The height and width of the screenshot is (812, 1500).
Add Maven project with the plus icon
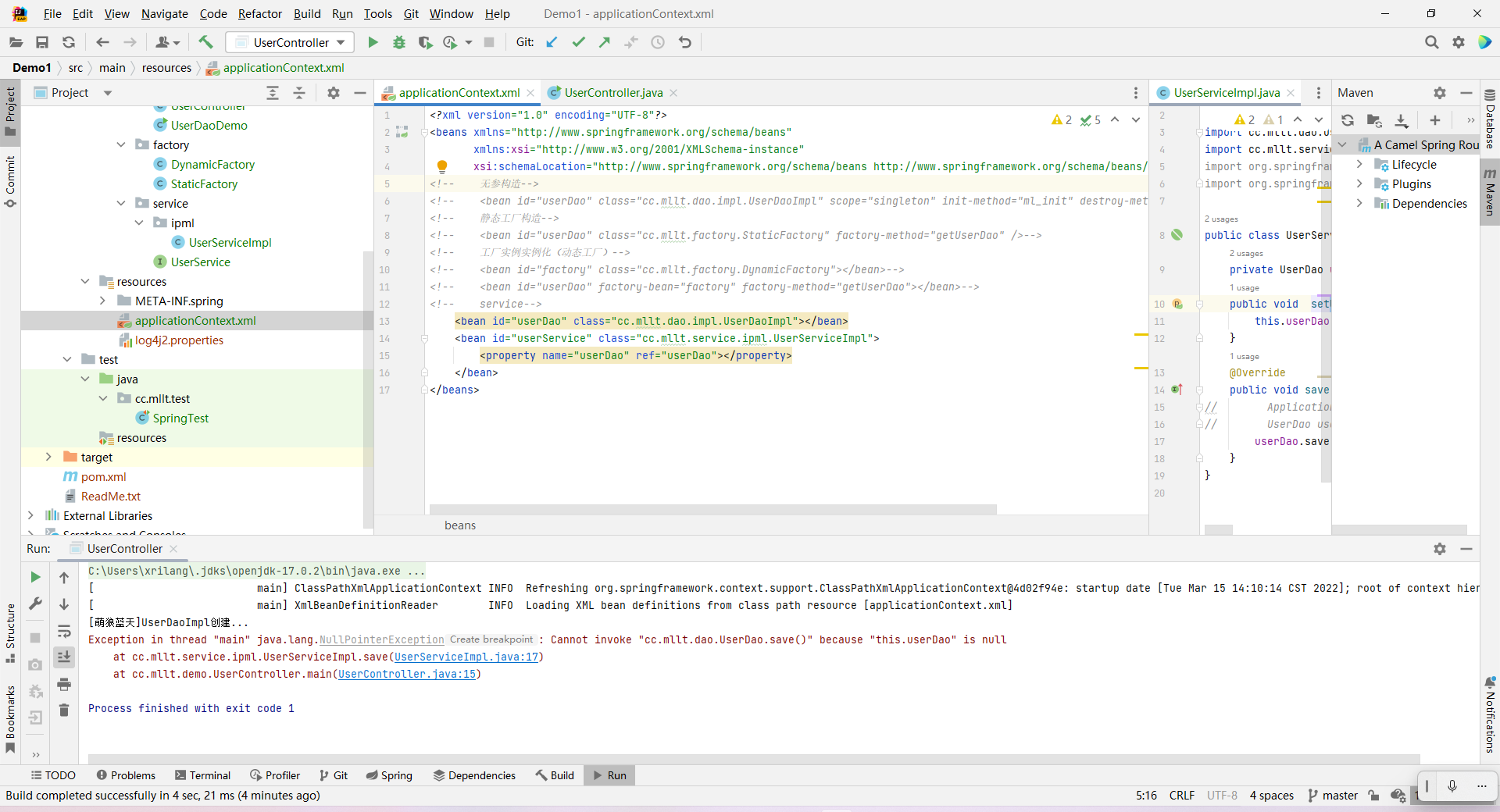pyautogui.click(x=1435, y=120)
